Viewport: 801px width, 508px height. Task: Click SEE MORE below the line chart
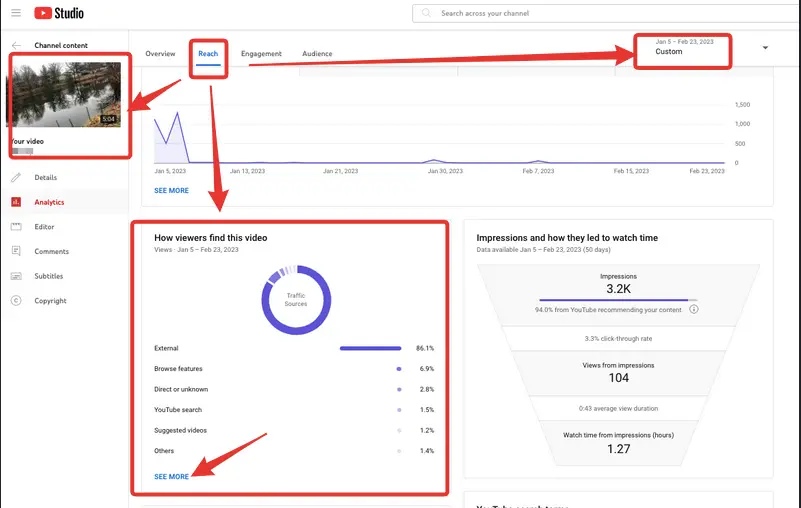click(171, 190)
